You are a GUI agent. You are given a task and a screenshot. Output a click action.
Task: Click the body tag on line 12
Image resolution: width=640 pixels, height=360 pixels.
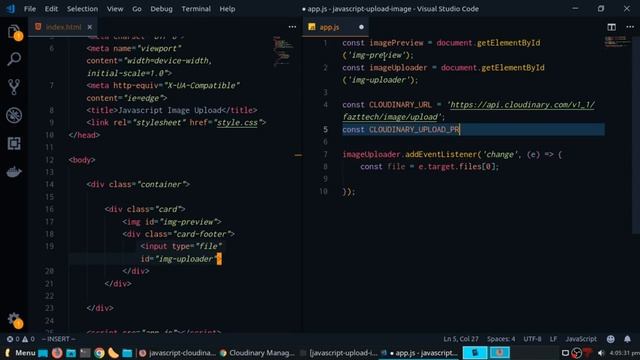[x=82, y=160]
